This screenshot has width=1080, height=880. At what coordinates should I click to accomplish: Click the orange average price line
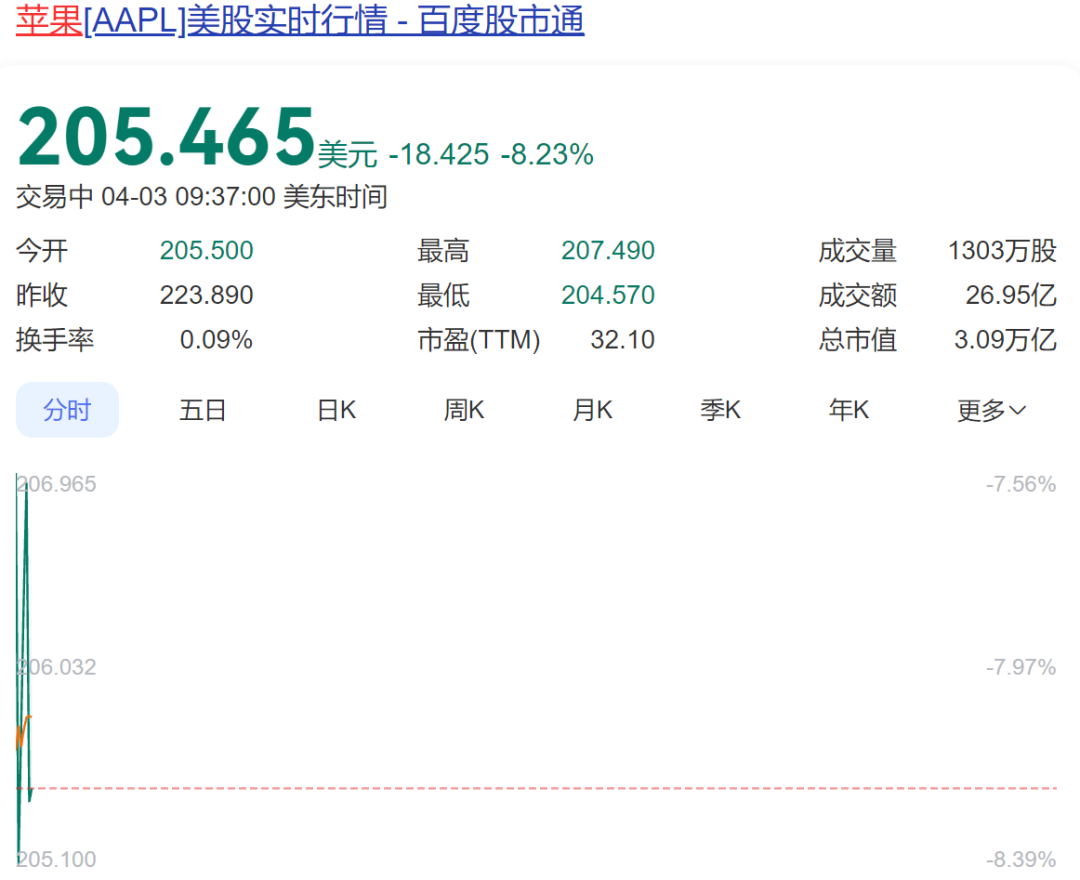coord(23,728)
